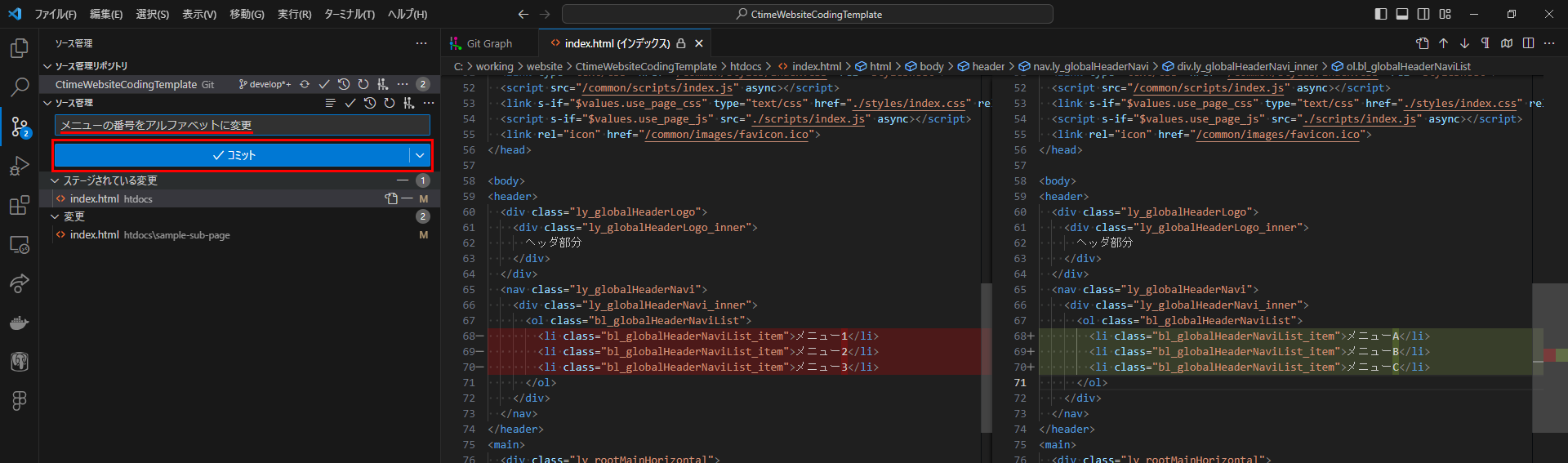This screenshot has width=1568, height=463.
Task: Open the ターミナル(T) menu
Action: pos(349,14)
